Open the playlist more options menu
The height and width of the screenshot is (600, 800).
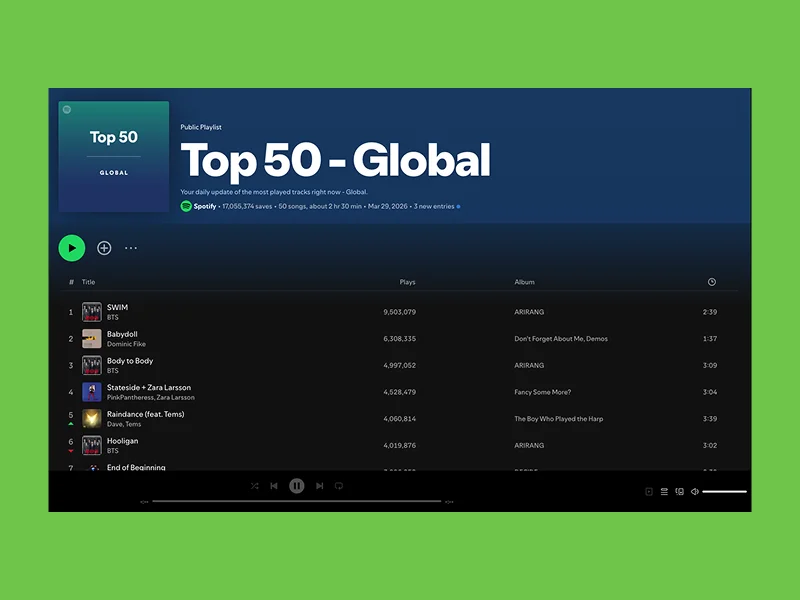coord(130,248)
